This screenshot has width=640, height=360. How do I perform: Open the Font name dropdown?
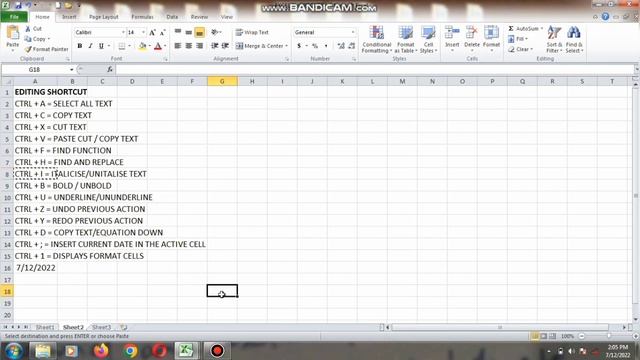(123, 32)
